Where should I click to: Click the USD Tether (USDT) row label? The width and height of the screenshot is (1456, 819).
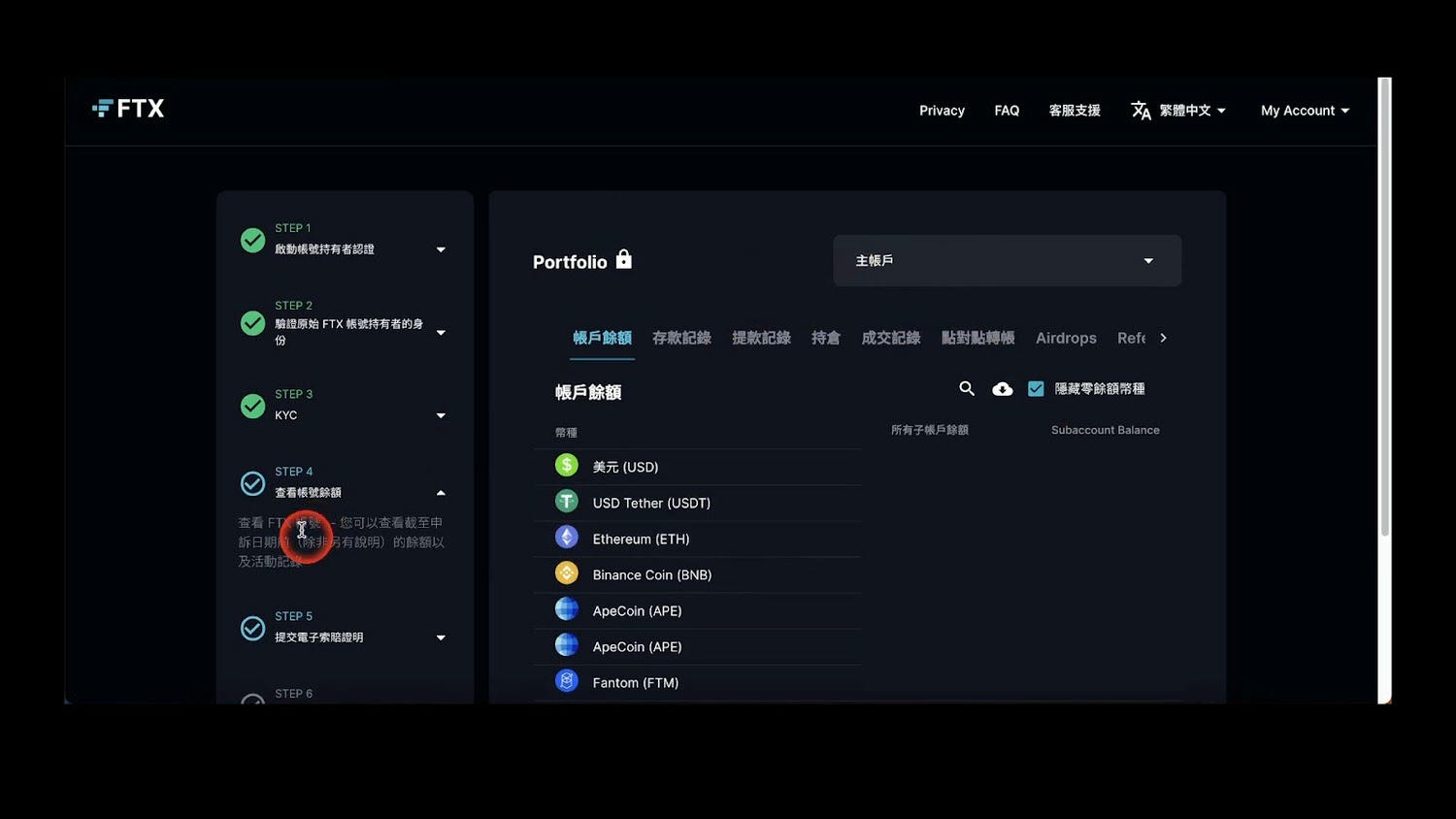click(x=651, y=503)
